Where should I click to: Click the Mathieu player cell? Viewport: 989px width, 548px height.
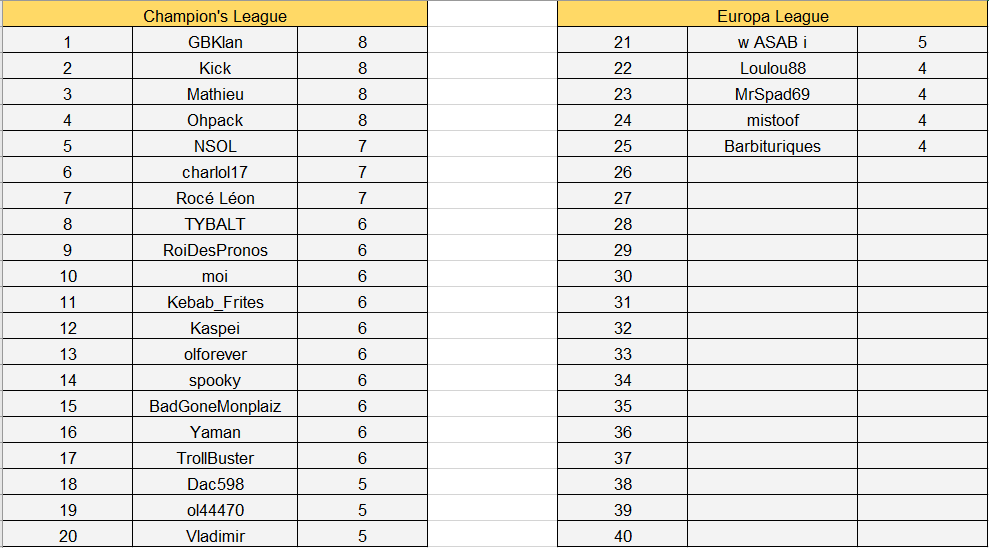[215, 94]
